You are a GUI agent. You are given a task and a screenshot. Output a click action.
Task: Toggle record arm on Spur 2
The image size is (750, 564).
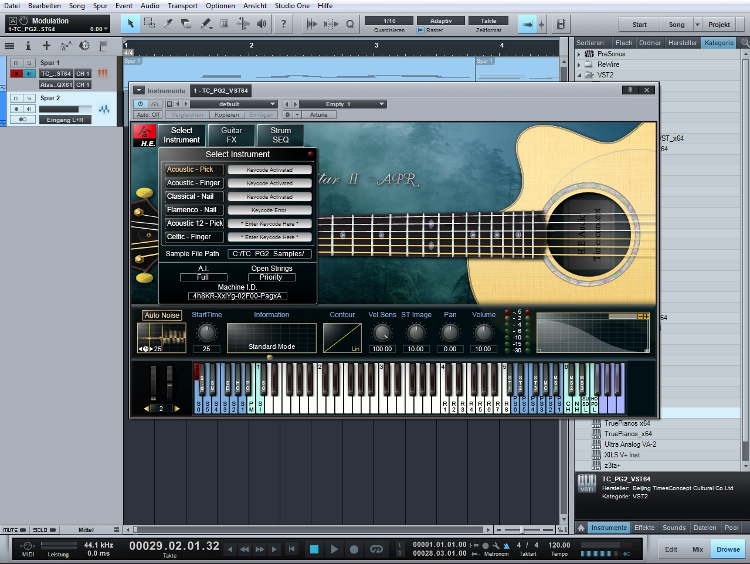tap(16, 109)
